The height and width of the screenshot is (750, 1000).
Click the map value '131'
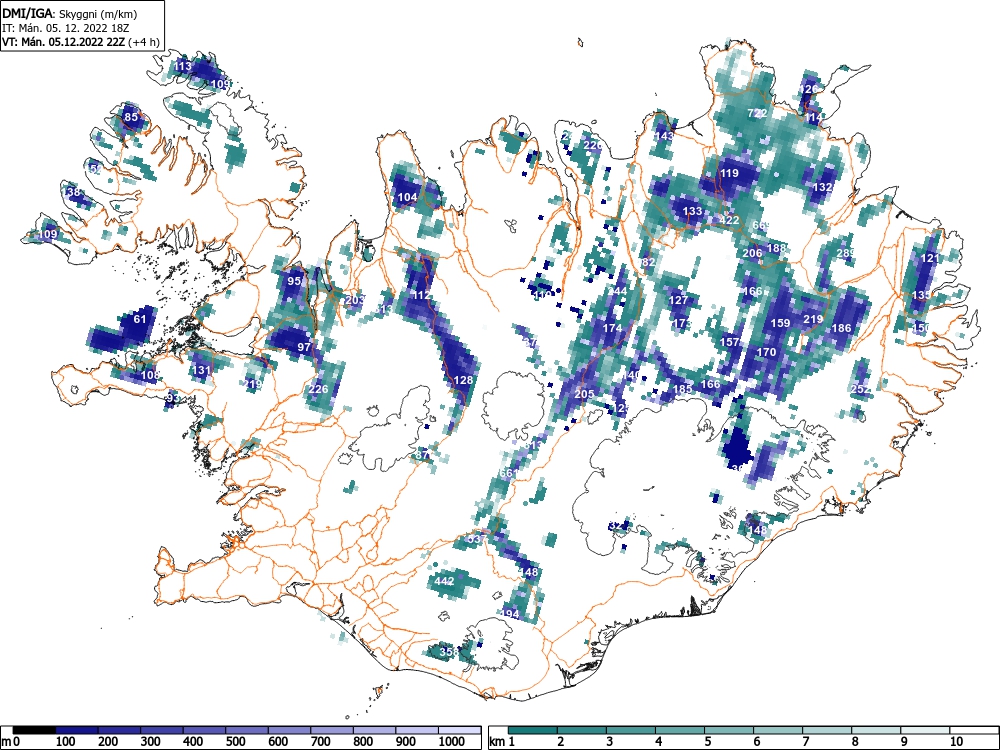[x=201, y=370]
